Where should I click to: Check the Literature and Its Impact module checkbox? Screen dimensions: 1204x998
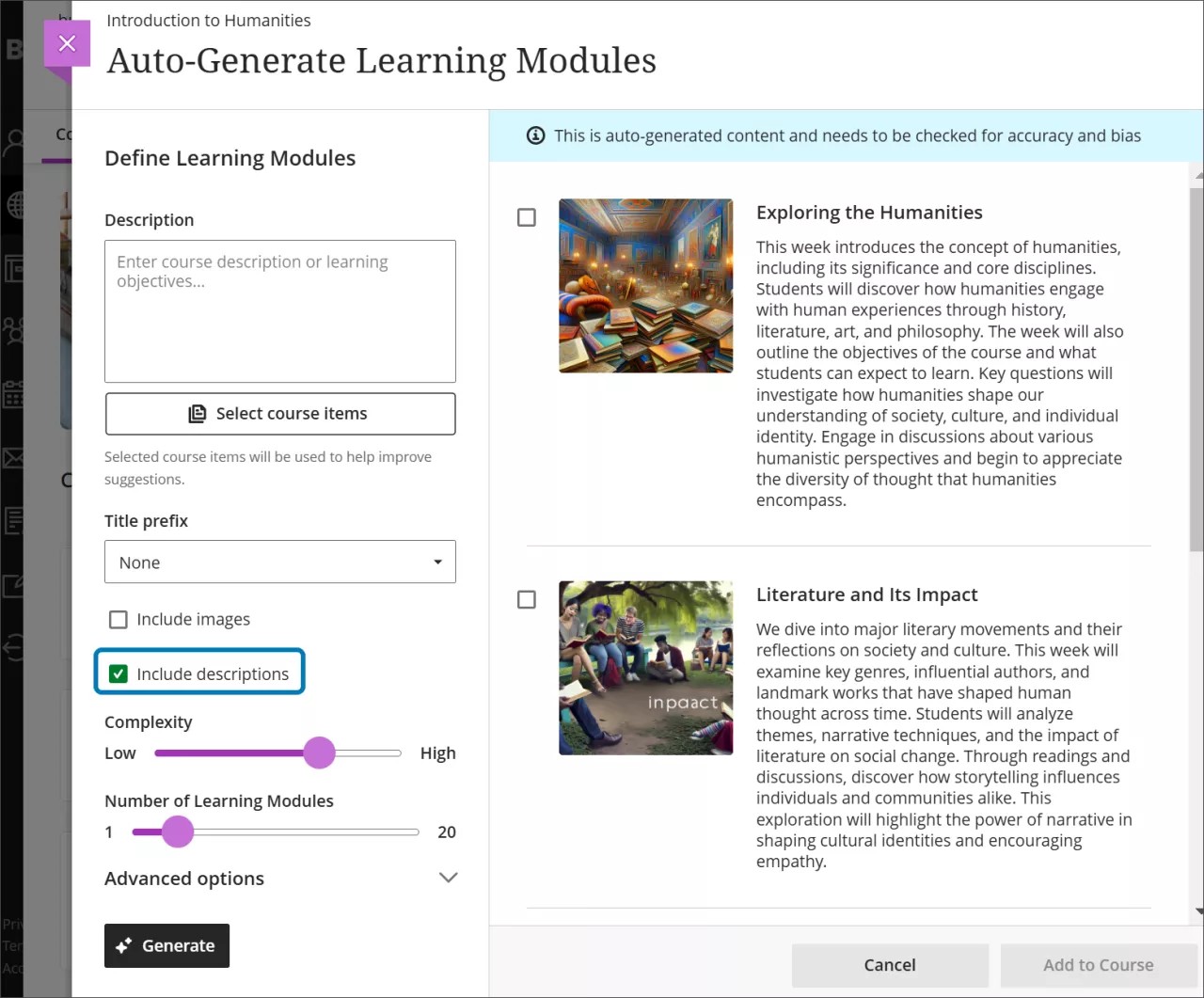[526, 599]
